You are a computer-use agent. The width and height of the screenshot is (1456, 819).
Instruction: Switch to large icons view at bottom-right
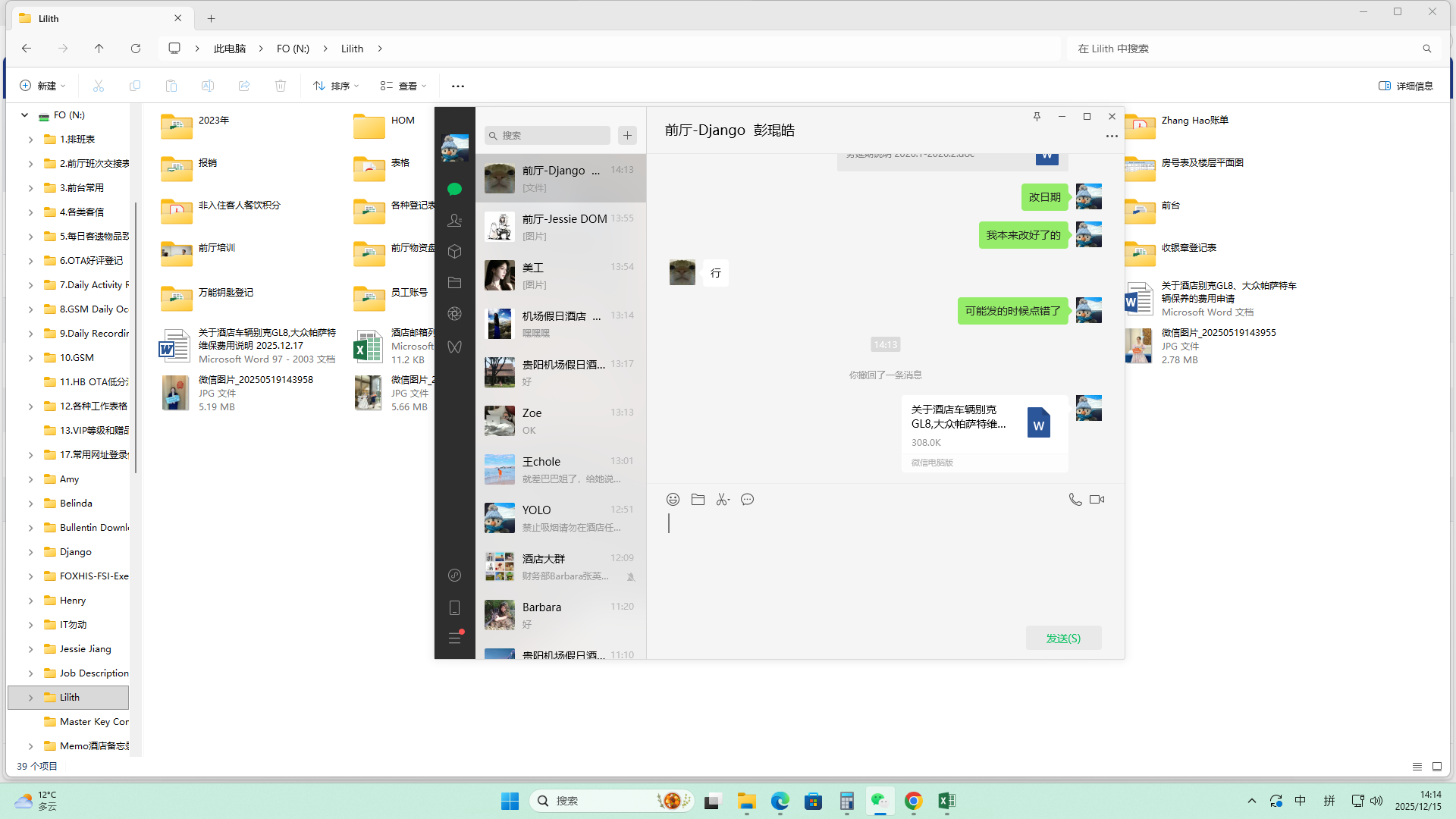pyautogui.click(x=1436, y=767)
